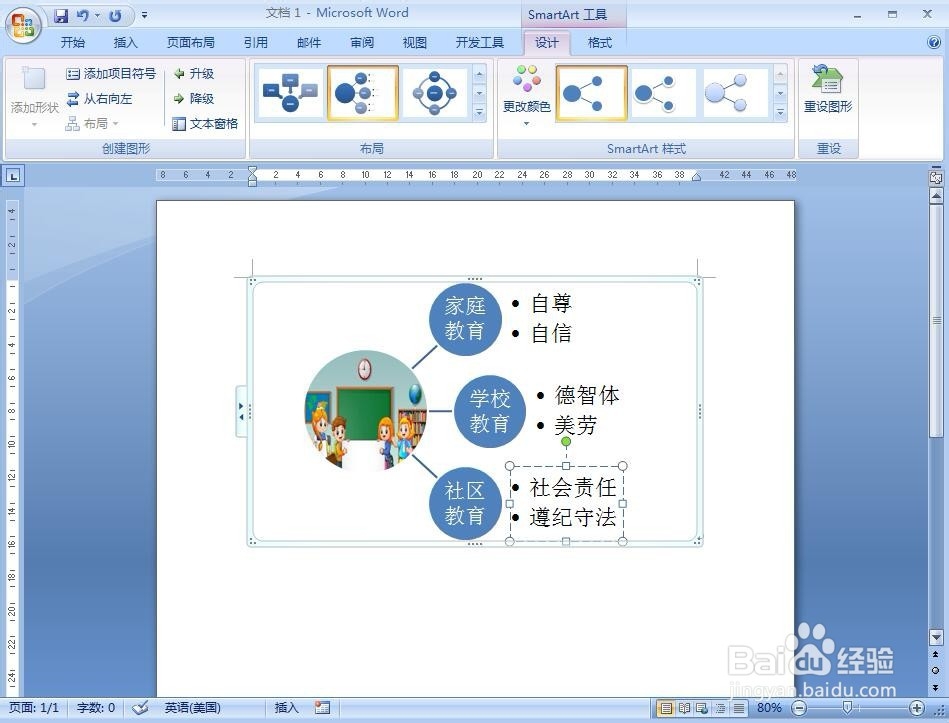The width and height of the screenshot is (949, 723).
Task: Click the Office button logo
Action: (23, 25)
